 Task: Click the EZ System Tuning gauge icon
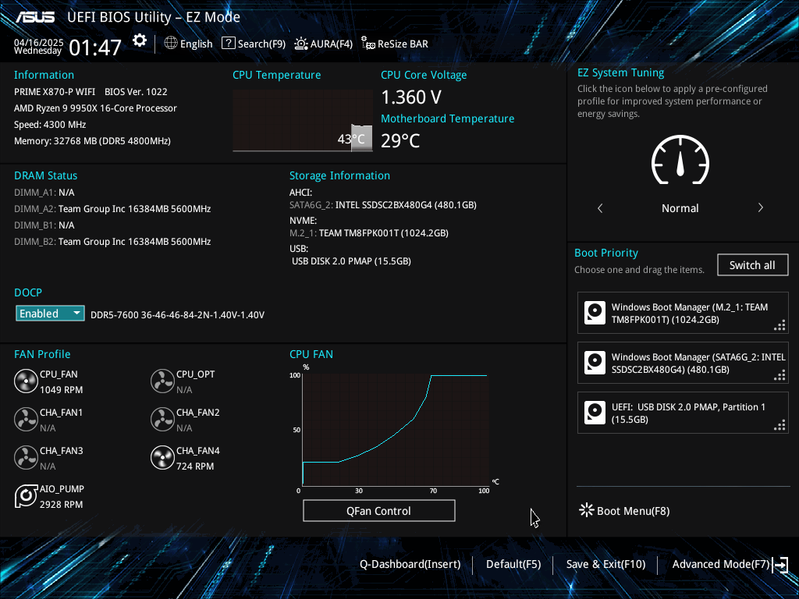[x=680, y=160]
